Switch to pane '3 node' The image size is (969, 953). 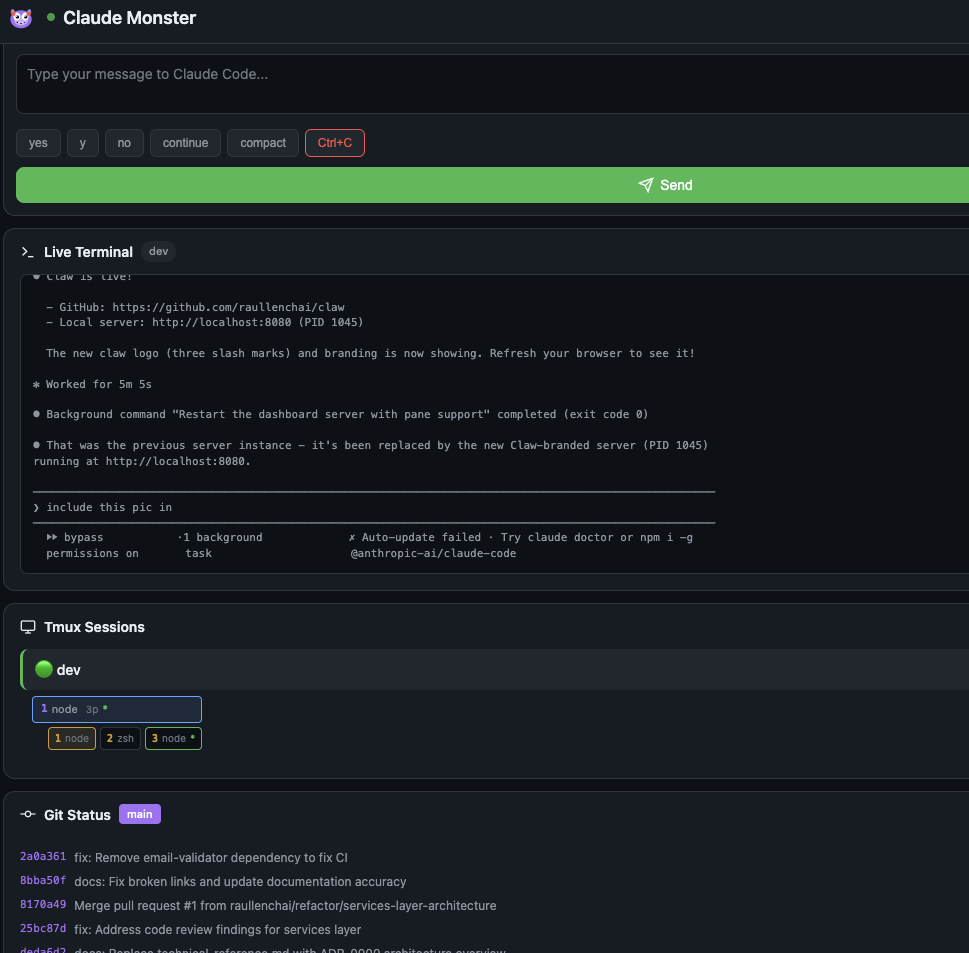click(x=173, y=739)
